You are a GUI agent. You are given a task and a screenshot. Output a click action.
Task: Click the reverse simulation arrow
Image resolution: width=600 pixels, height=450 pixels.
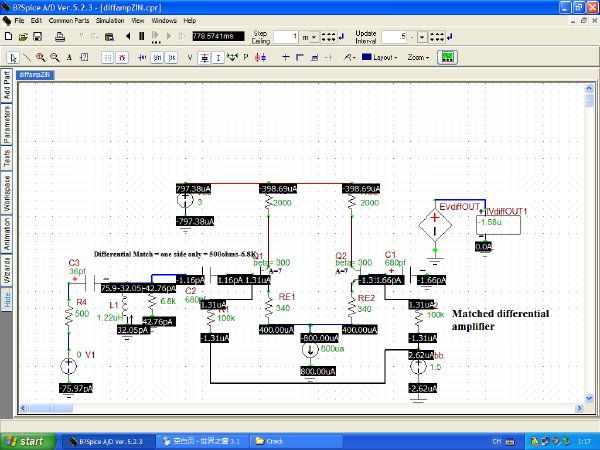pos(128,36)
